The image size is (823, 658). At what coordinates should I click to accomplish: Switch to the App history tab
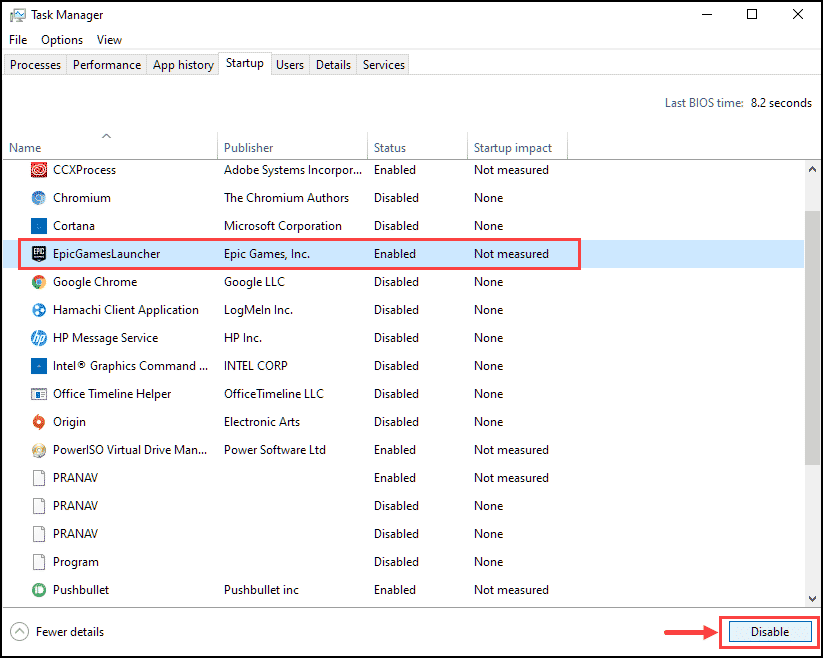183,65
